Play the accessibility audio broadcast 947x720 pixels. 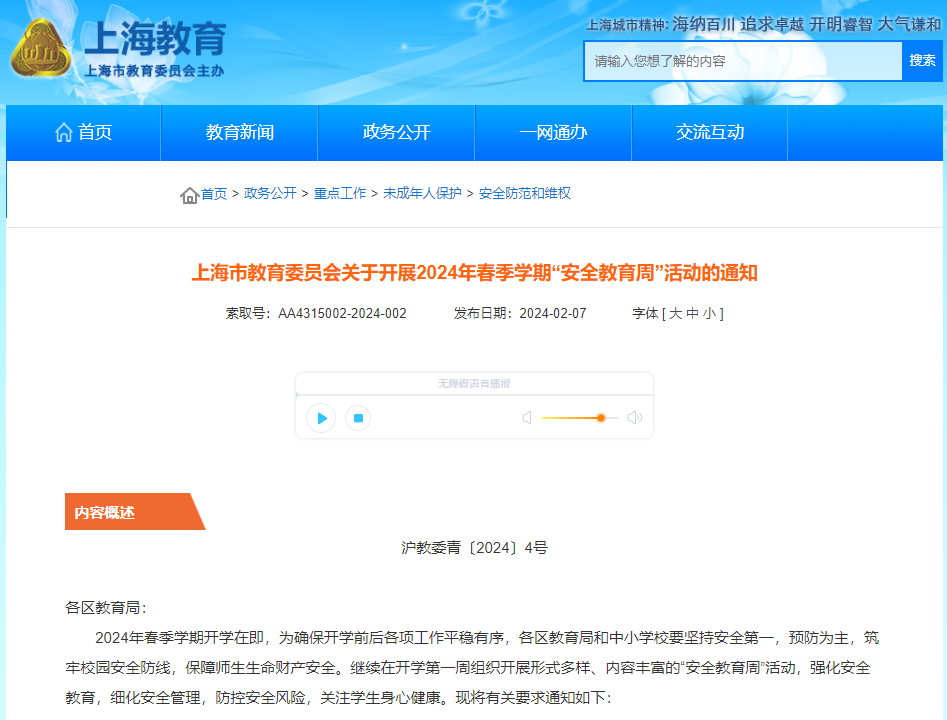(x=321, y=418)
